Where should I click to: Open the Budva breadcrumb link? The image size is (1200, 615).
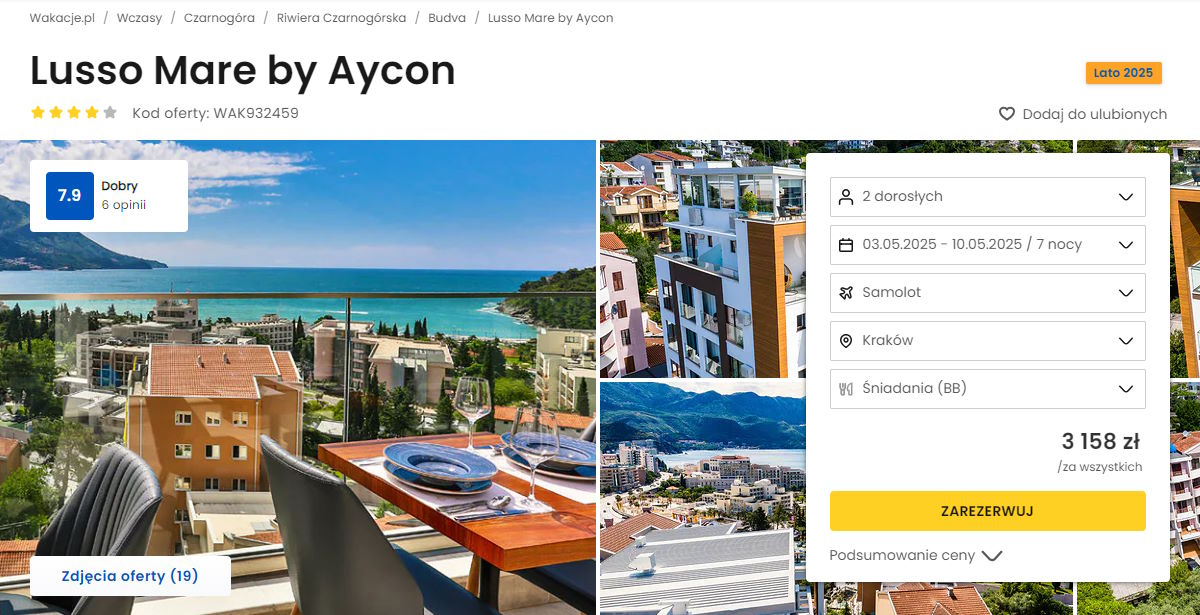tap(447, 18)
